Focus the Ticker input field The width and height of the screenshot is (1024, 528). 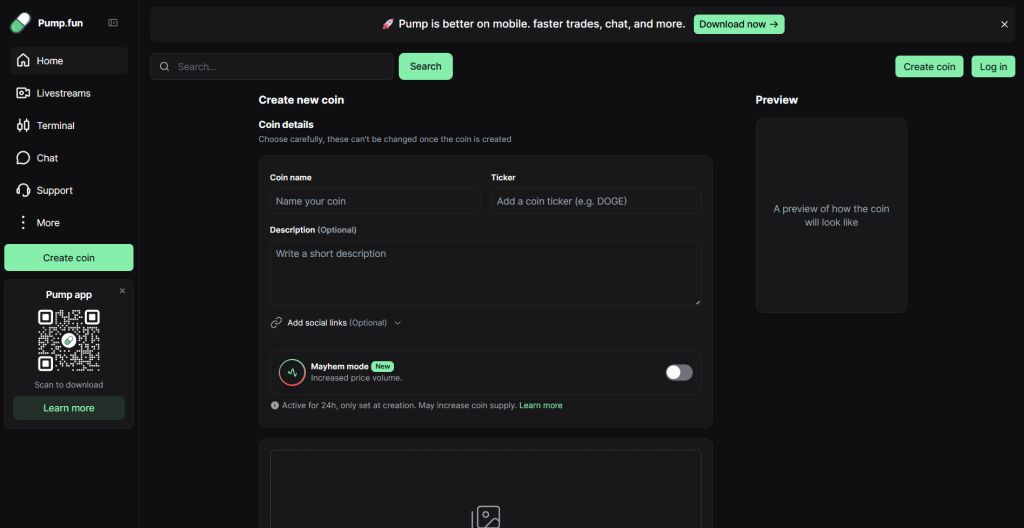595,201
